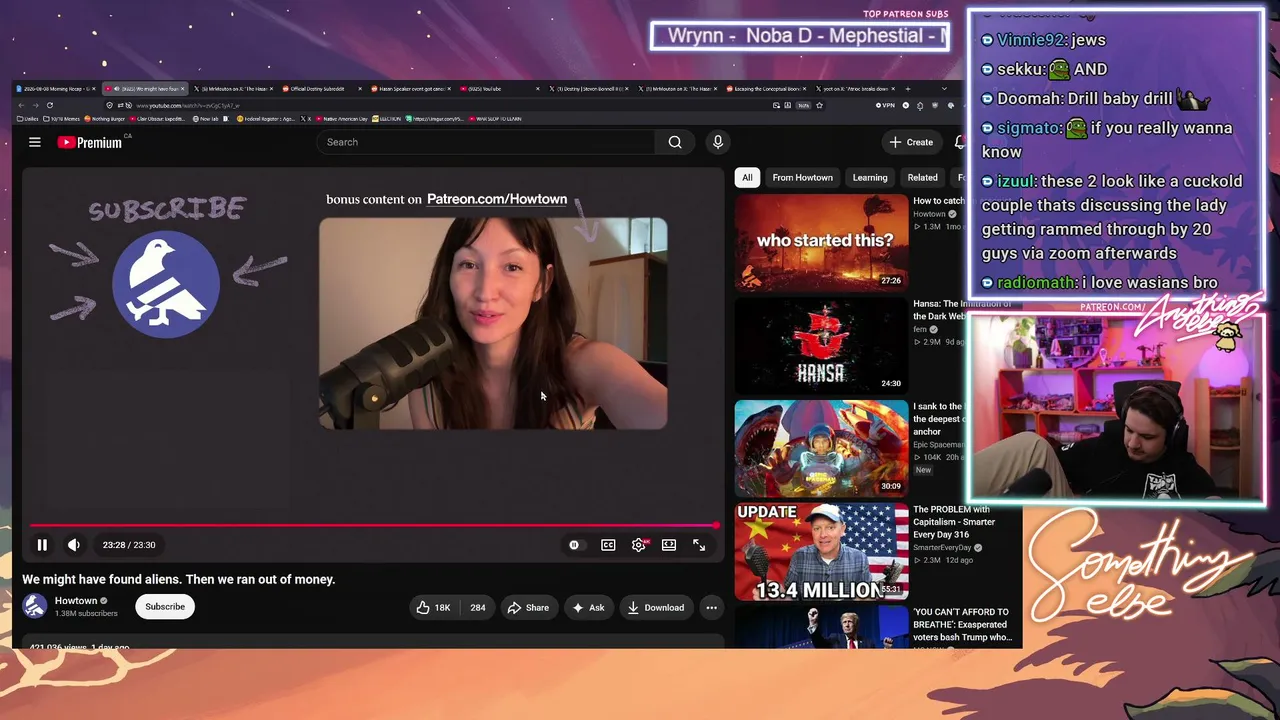Screen dimensions: 1280x720
Task: Switch to the Official Destiny Subreddit tab
Action: pos(322,89)
